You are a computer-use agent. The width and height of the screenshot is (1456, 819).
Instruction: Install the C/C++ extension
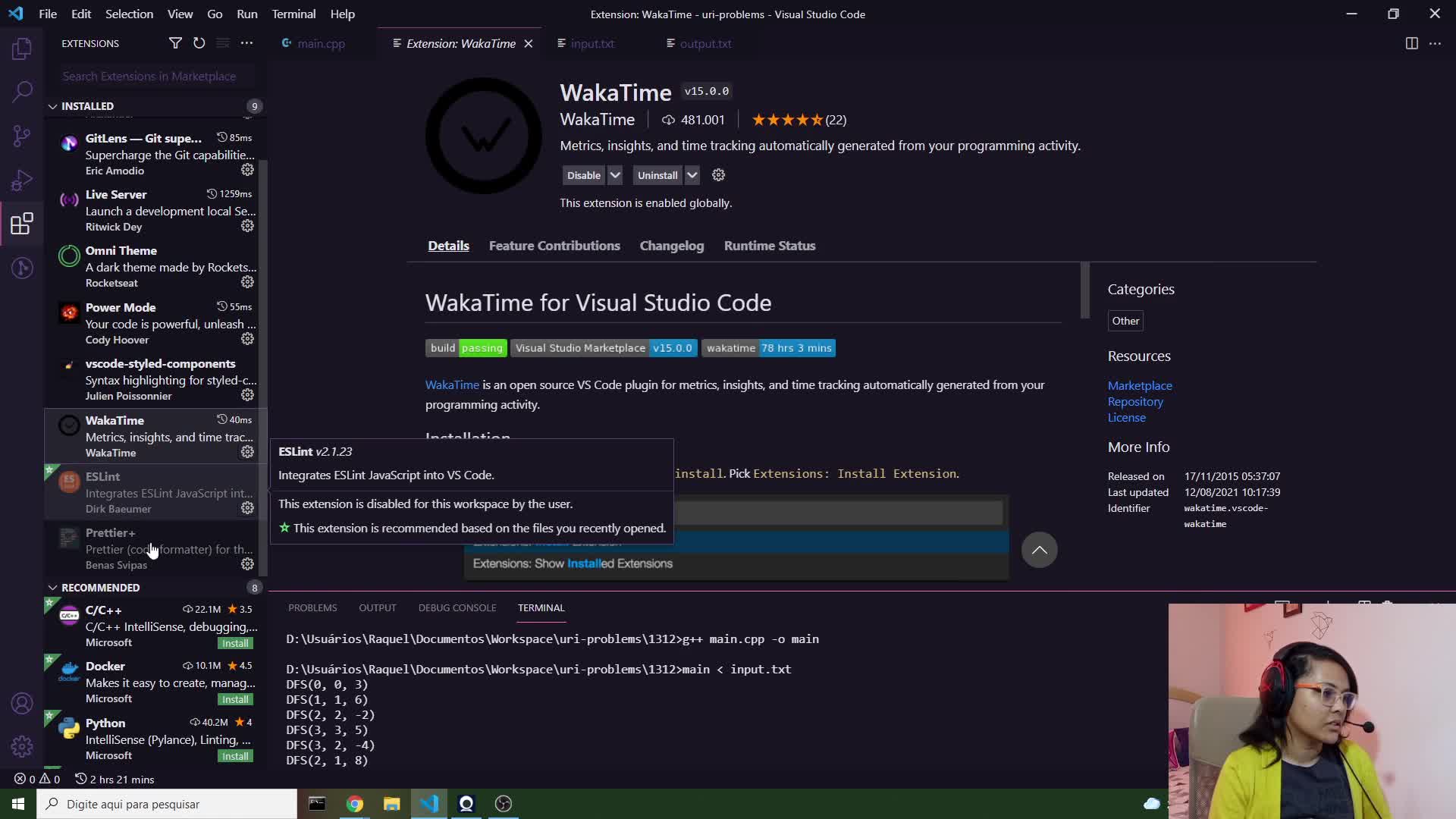click(234, 643)
